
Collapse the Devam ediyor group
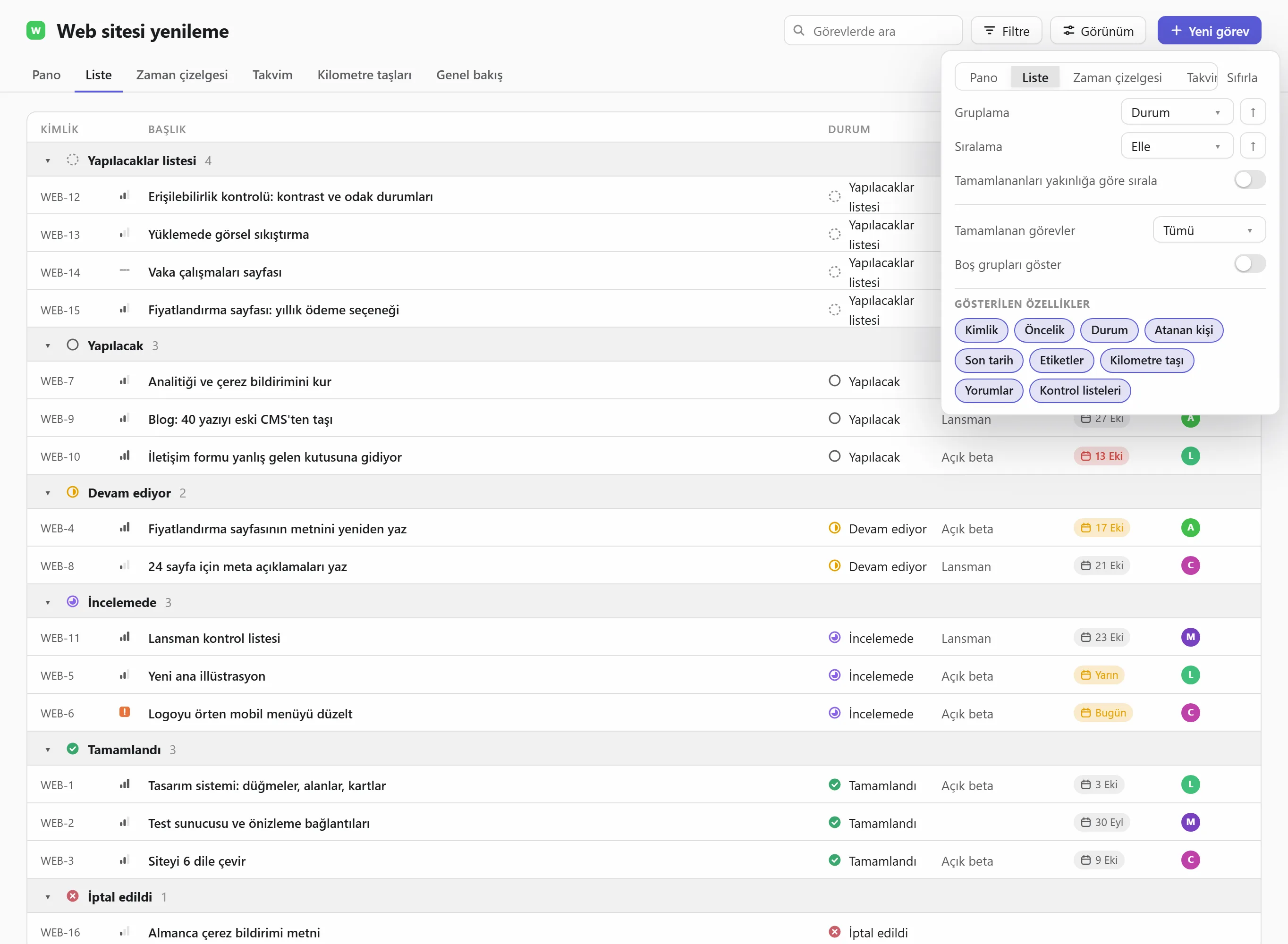coord(48,493)
